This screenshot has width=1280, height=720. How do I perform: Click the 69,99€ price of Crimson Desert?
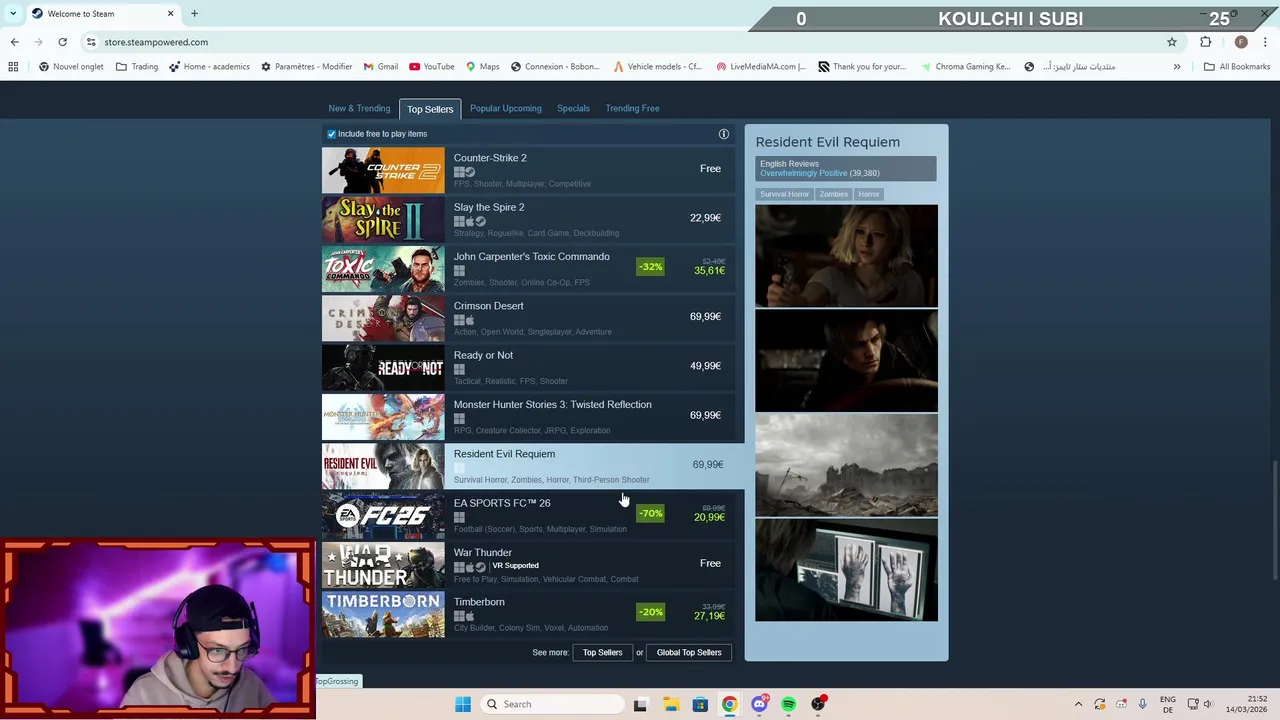[705, 317]
